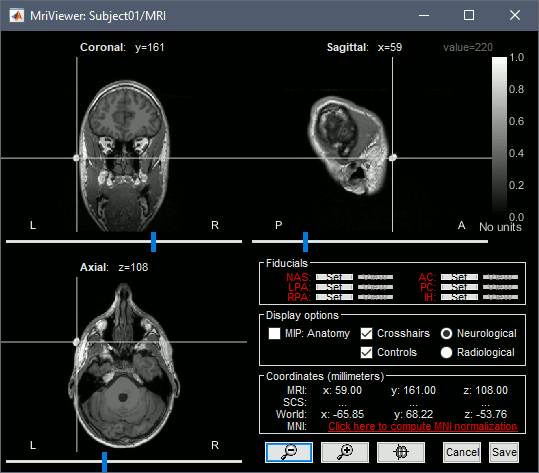This screenshot has height=473, width=539.
Task: Click the World y: 68.22 coordinate
Action: [413, 414]
